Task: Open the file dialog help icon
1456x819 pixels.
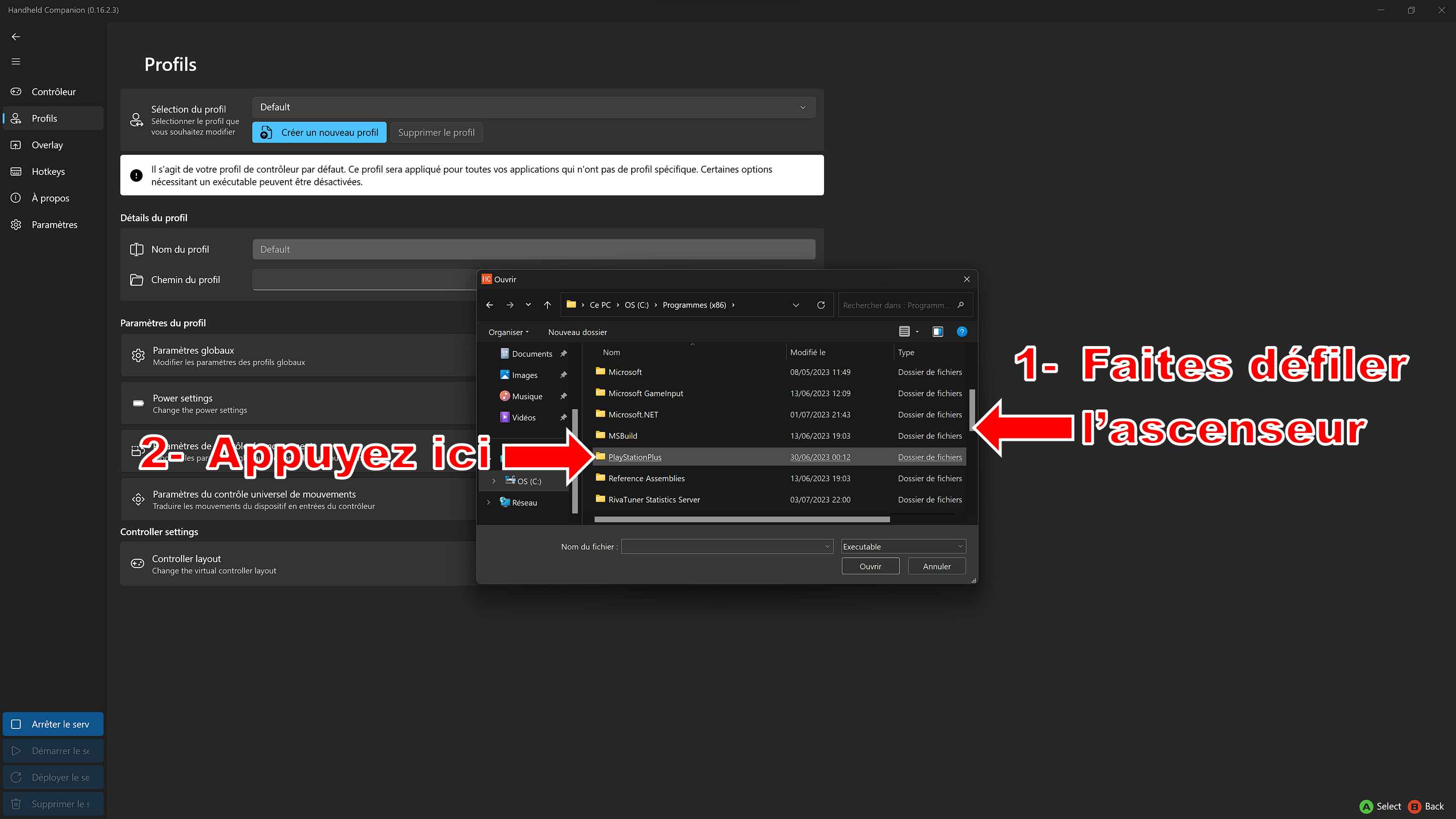Action: point(961,332)
